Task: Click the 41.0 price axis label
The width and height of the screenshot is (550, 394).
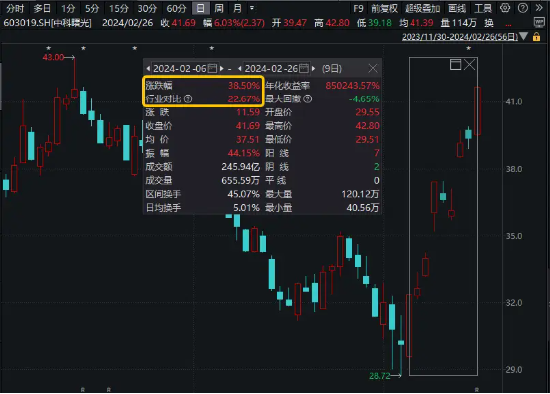Action: [514, 102]
